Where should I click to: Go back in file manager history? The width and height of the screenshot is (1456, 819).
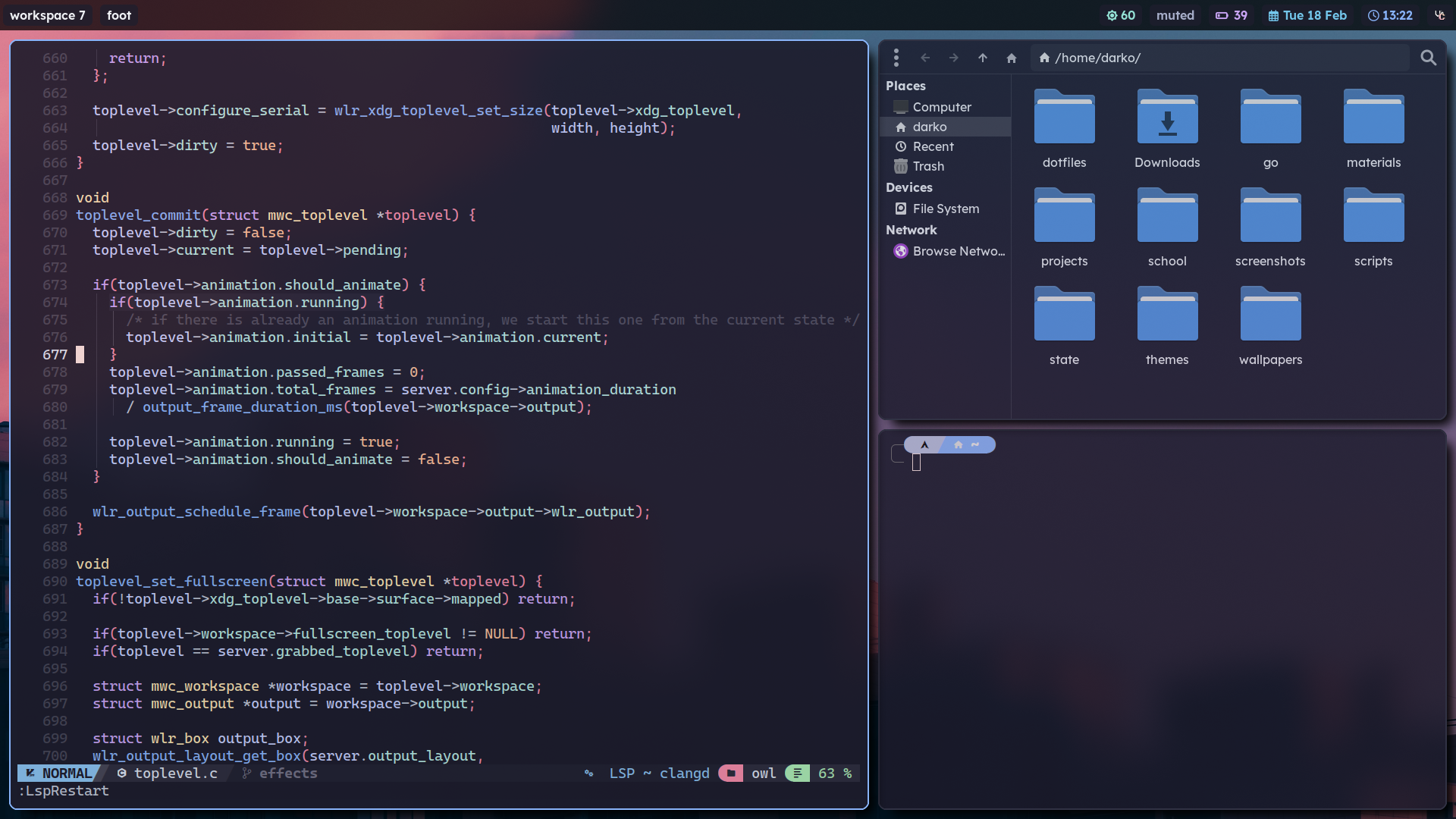click(x=925, y=58)
